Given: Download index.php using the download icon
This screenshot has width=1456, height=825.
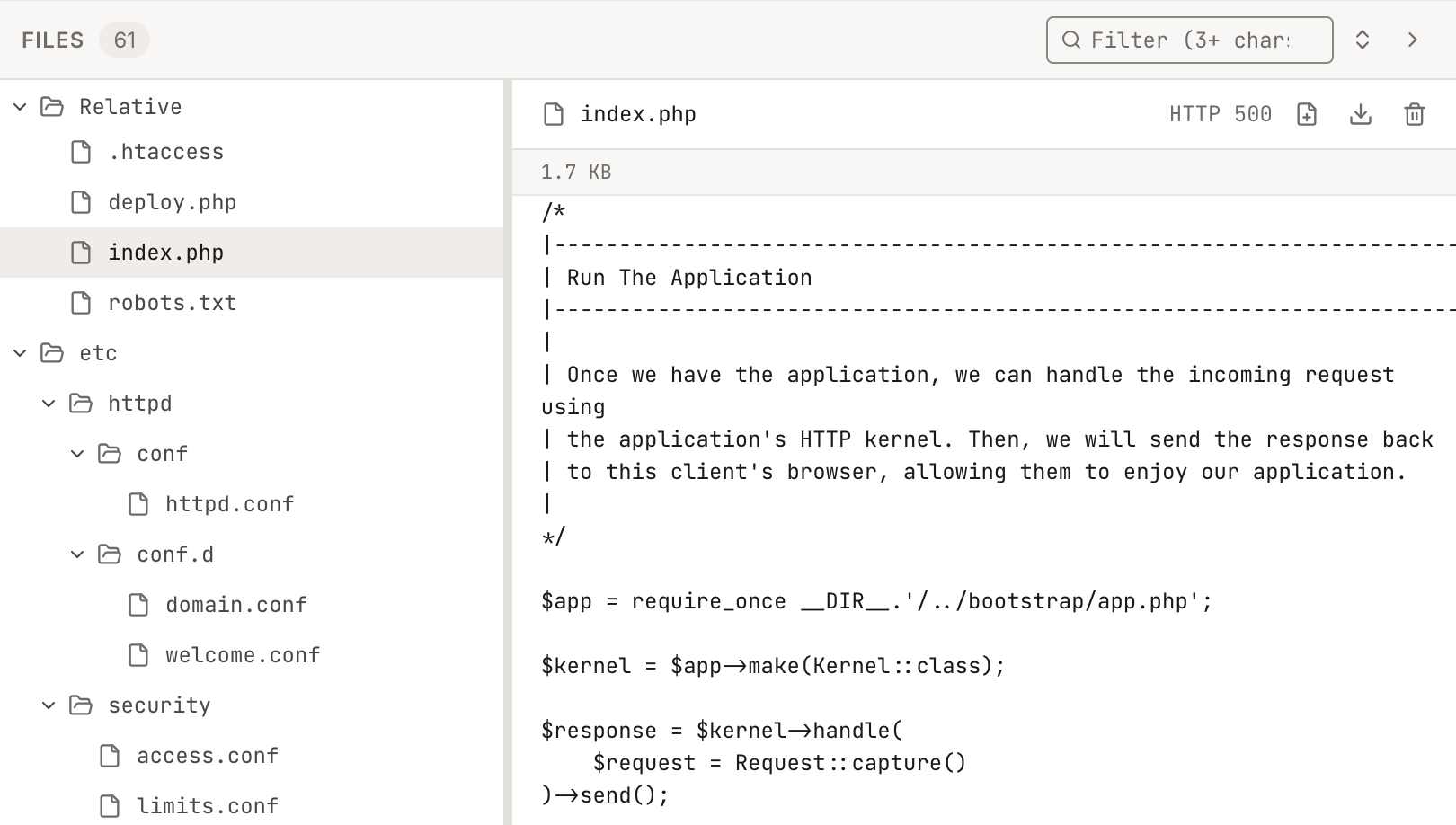Looking at the screenshot, I should (x=1361, y=114).
